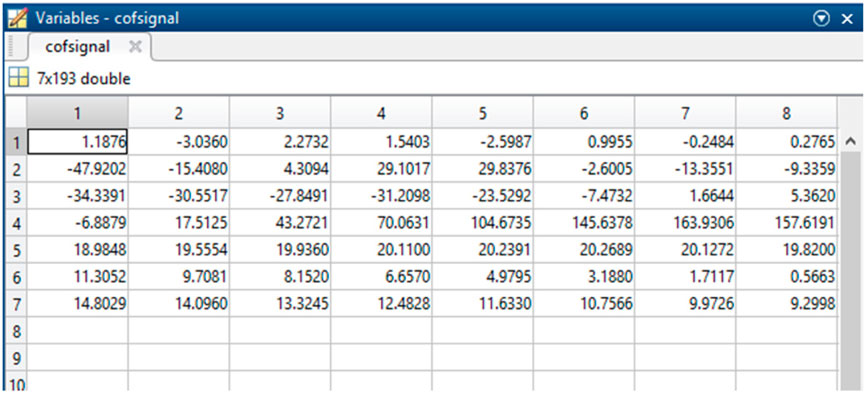This screenshot has width=865, height=393.
Task: Select cell containing 20.2689
Action: click(584, 250)
